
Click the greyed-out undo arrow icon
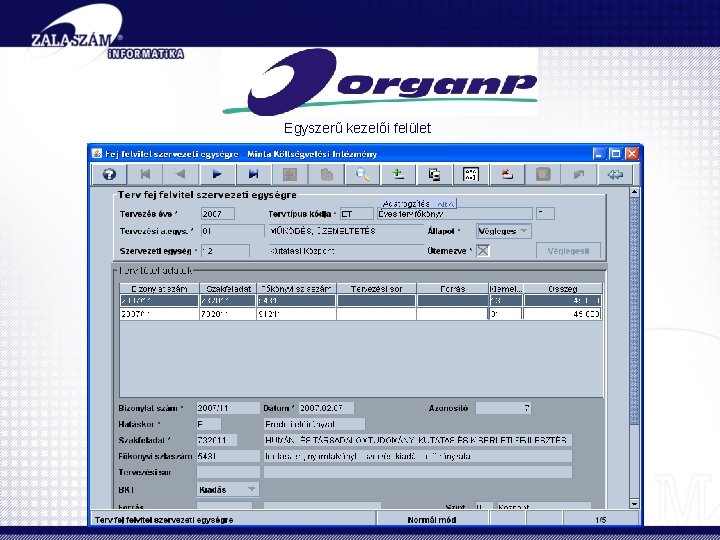(579, 174)
